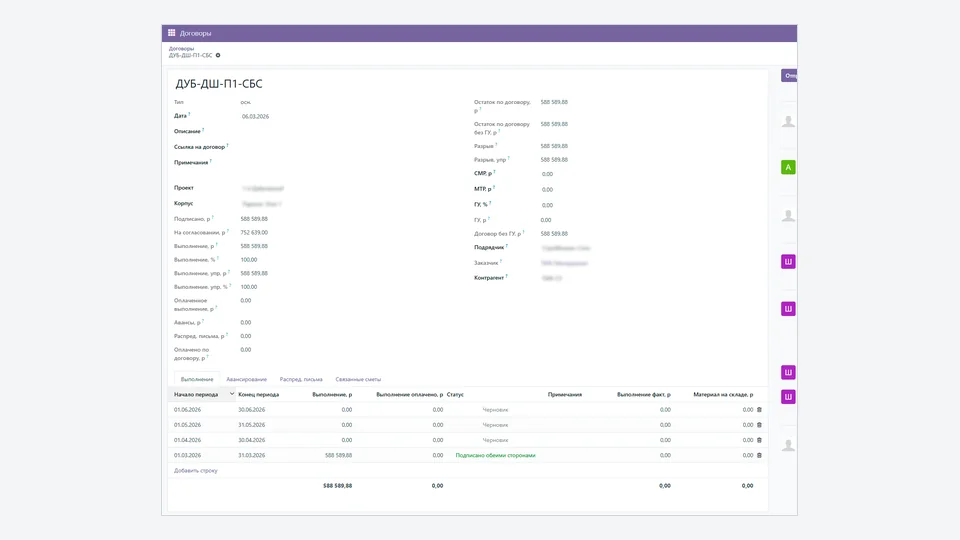
Task: Click the ГУ, % value field
Action: point(547,205)
